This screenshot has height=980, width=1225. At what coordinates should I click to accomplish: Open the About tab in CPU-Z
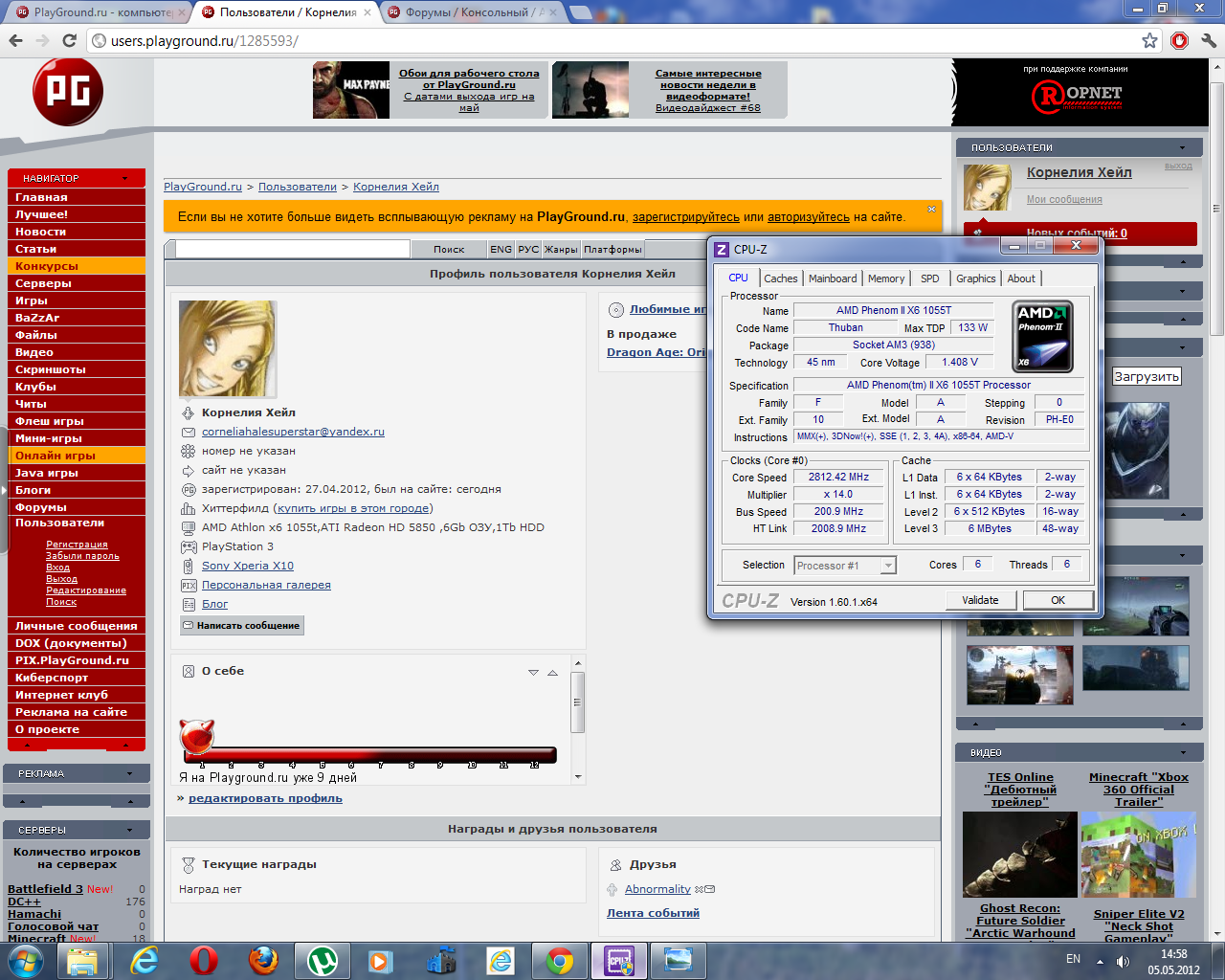pyautogui.click(x=1021, y=278)
